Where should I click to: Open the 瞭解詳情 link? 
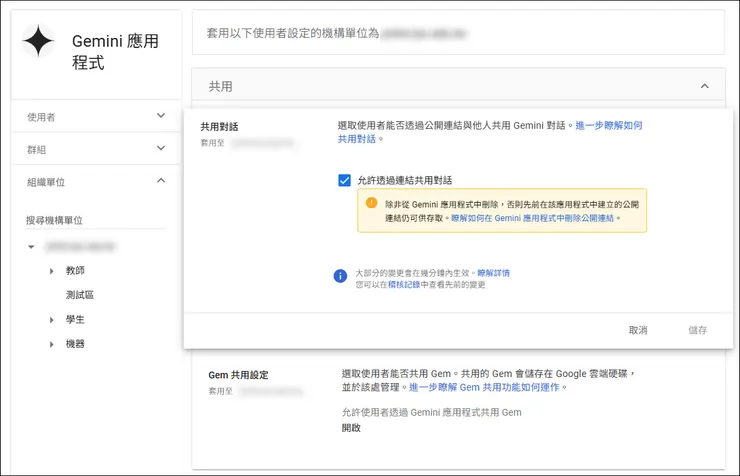[494, 273]
